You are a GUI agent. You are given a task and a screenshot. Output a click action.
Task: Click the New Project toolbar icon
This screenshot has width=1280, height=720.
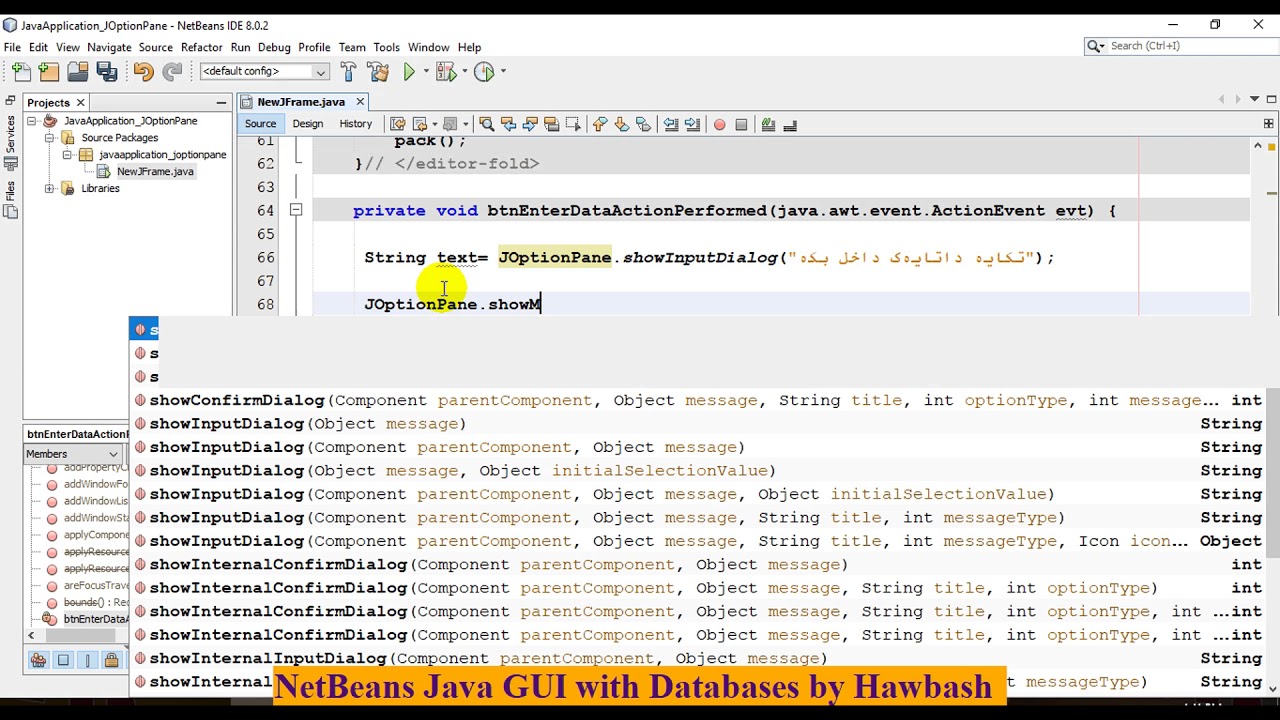point(49,72)
